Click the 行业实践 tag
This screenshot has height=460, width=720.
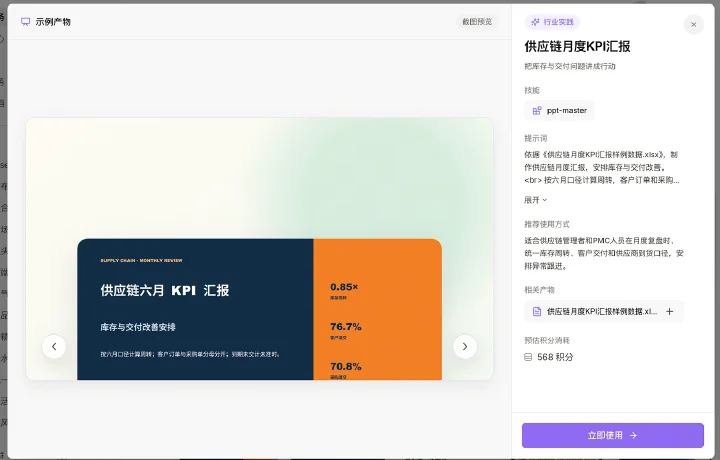[552, 22]
